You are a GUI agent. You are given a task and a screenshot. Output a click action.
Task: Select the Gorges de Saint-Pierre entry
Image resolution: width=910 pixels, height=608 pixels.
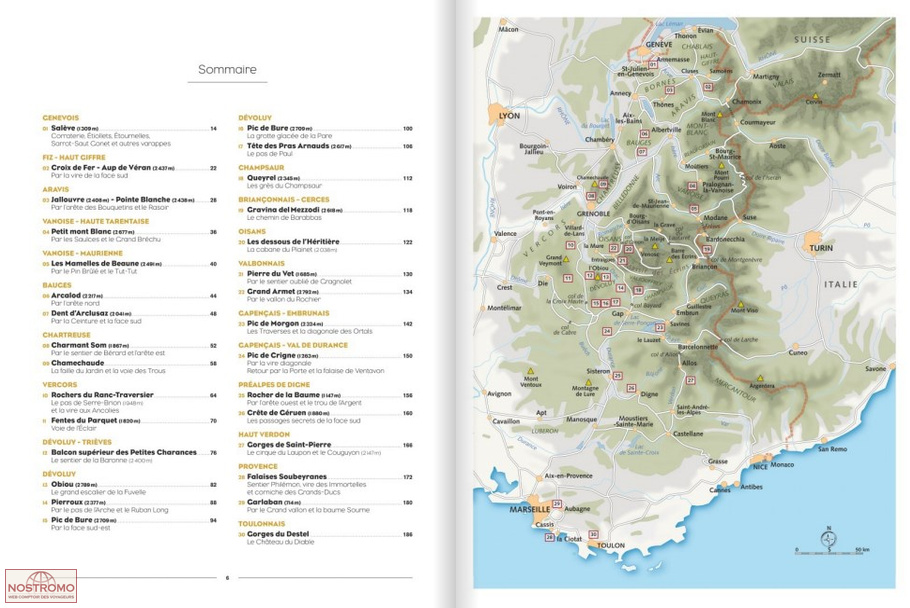(x=325, y=448)
